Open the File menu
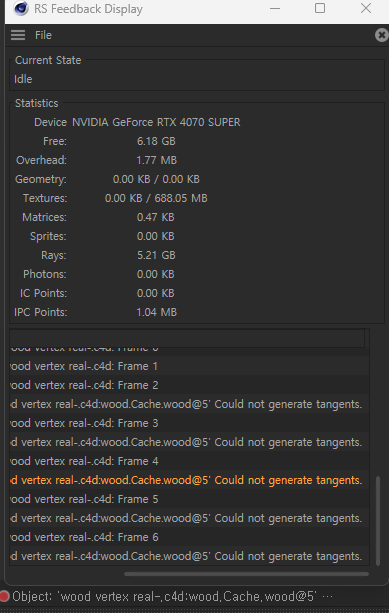 pos(43,35)
